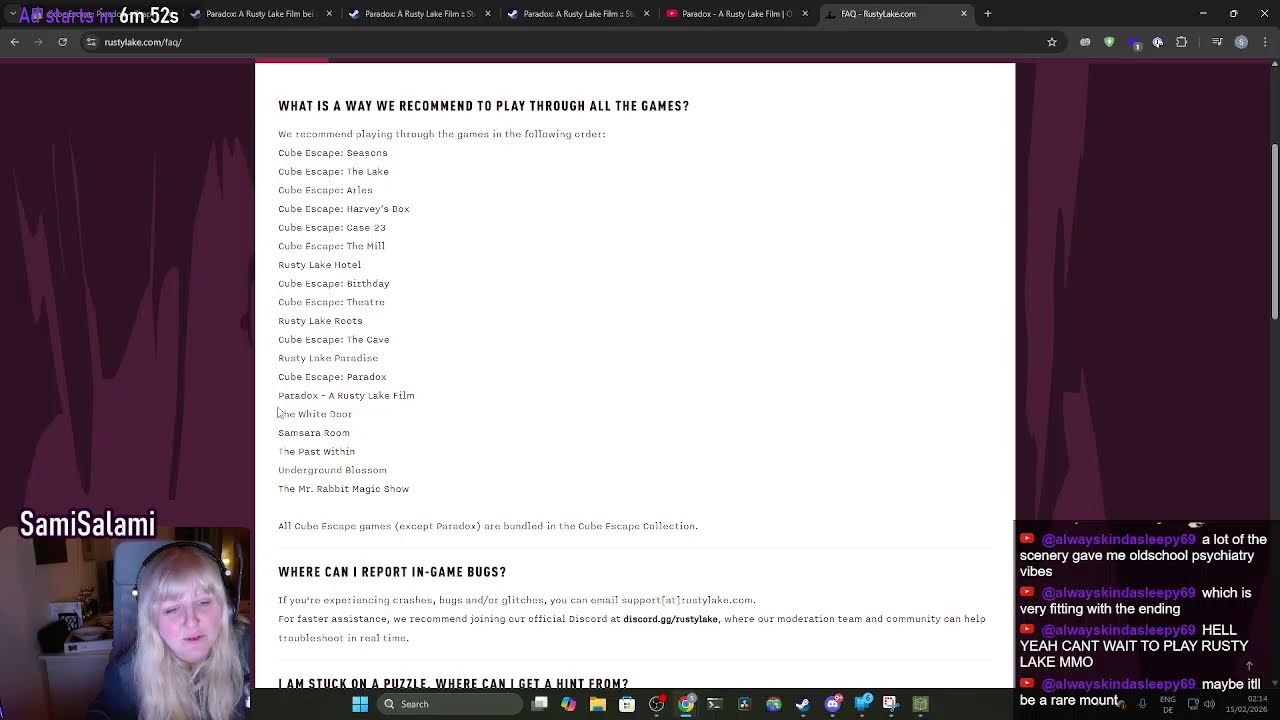Open Steam from the taskbar
This screenshot has width=1280, height=720.
pyautogui.click(x=803, y=704)
